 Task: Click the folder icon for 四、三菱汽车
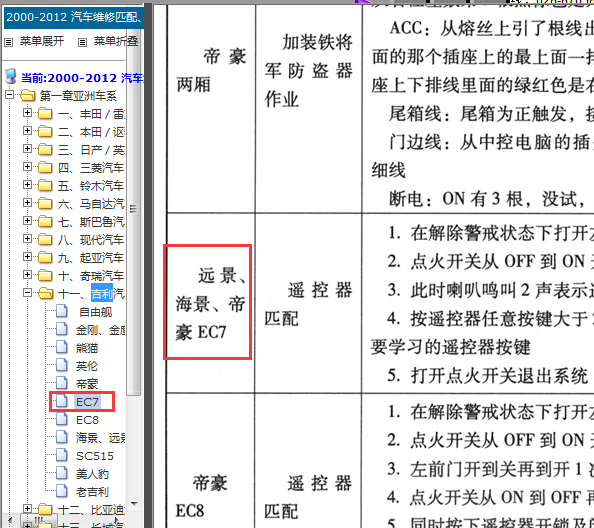(x=45, y=167)
